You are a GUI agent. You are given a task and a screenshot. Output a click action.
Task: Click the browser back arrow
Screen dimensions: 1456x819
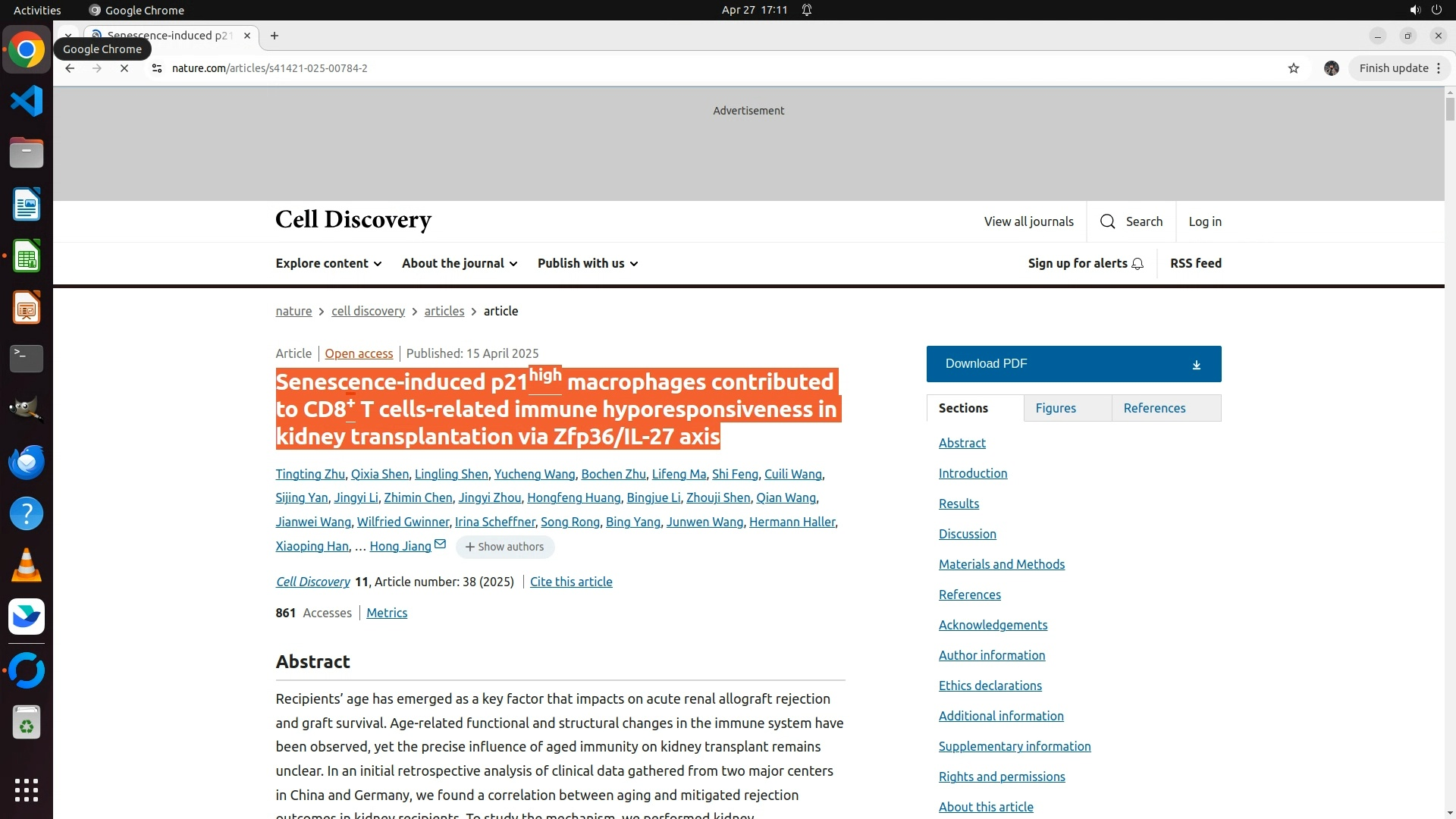click(x=70, y=68)
